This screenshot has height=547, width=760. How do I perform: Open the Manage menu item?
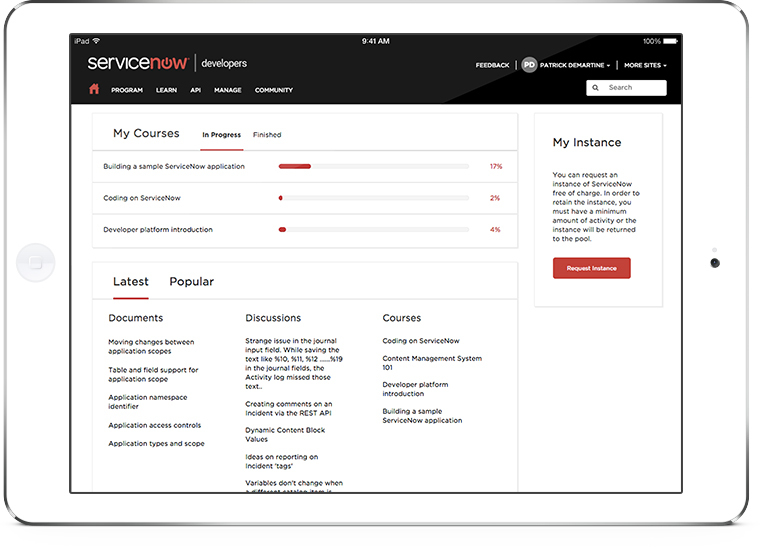(x=227, y=90)
